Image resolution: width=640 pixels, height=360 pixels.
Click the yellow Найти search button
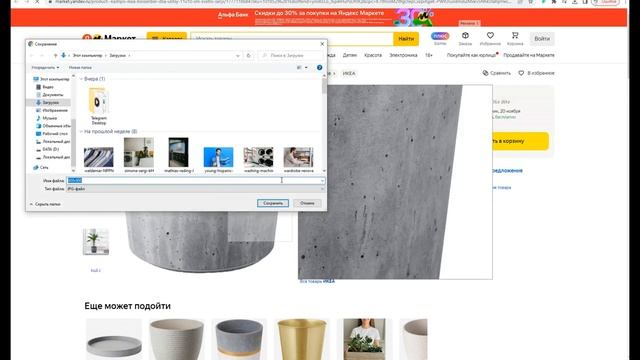click(x=406, y=39)
